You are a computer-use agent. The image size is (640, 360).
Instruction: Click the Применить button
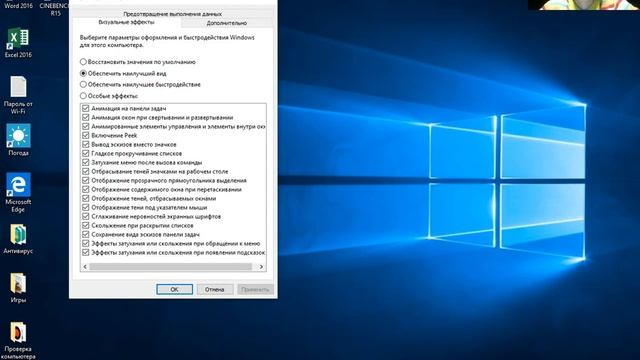click(x=255, y=289)
